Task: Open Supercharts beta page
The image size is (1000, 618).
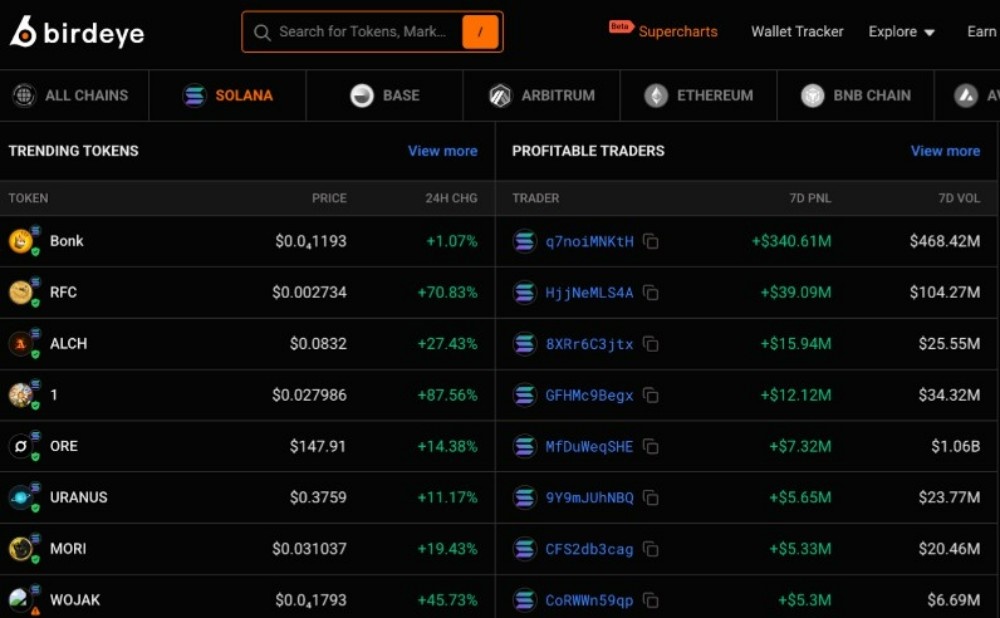Action: pos(677,32)
